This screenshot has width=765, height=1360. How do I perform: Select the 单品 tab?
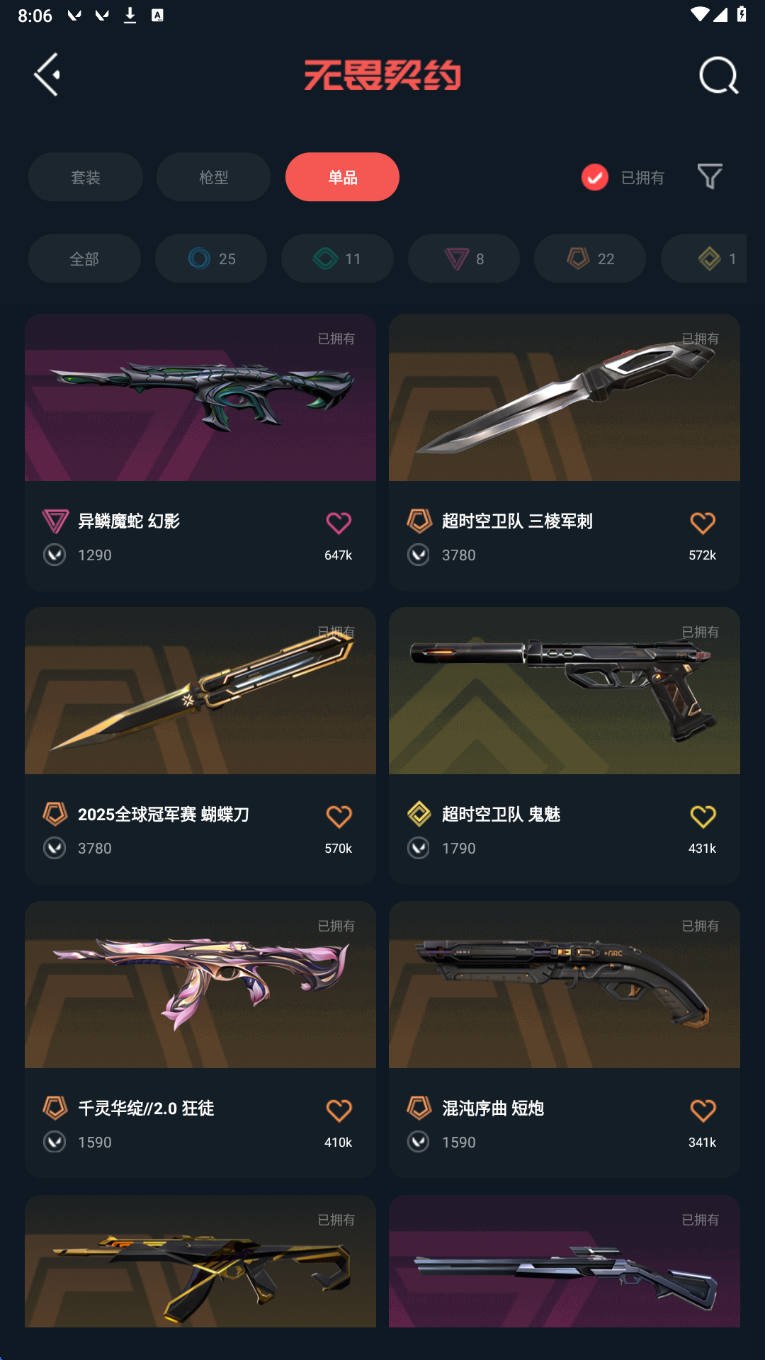(x=342, y=177)
